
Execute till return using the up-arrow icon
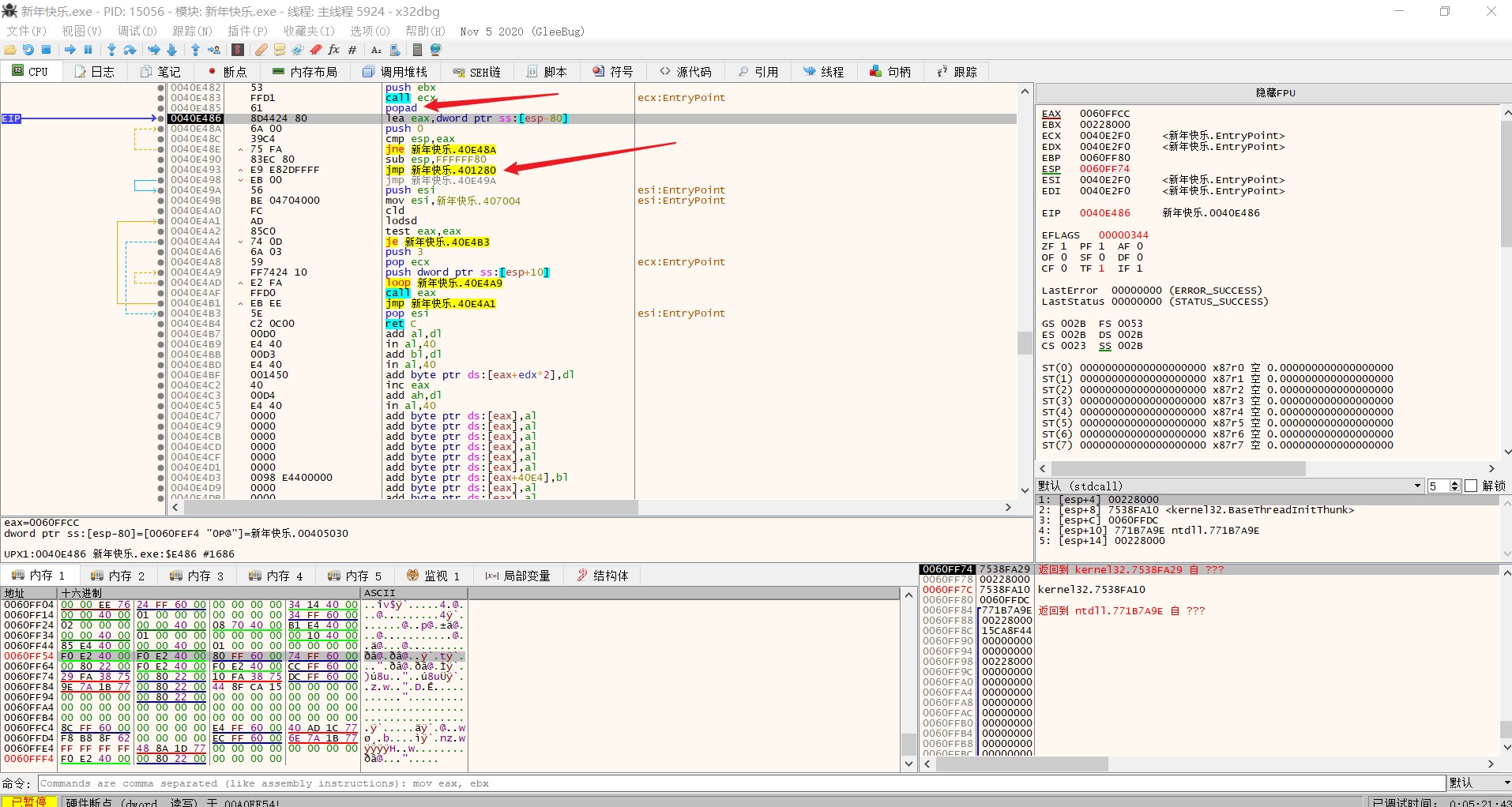click(x=195, y=49)
